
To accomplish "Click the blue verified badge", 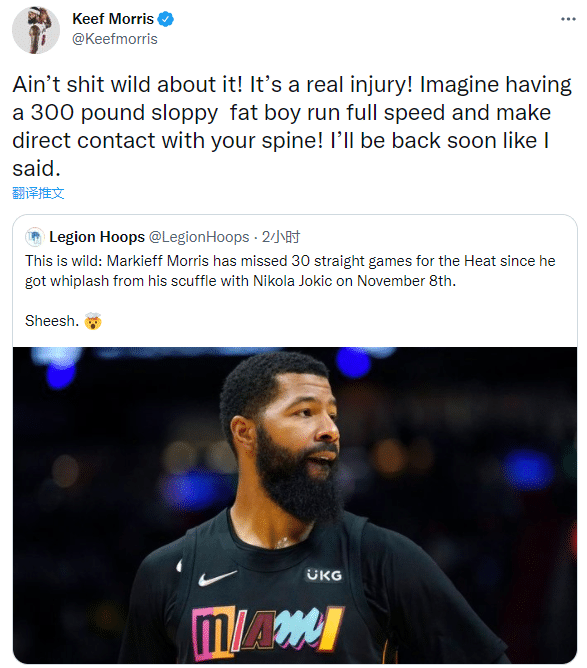I will 165,19.
